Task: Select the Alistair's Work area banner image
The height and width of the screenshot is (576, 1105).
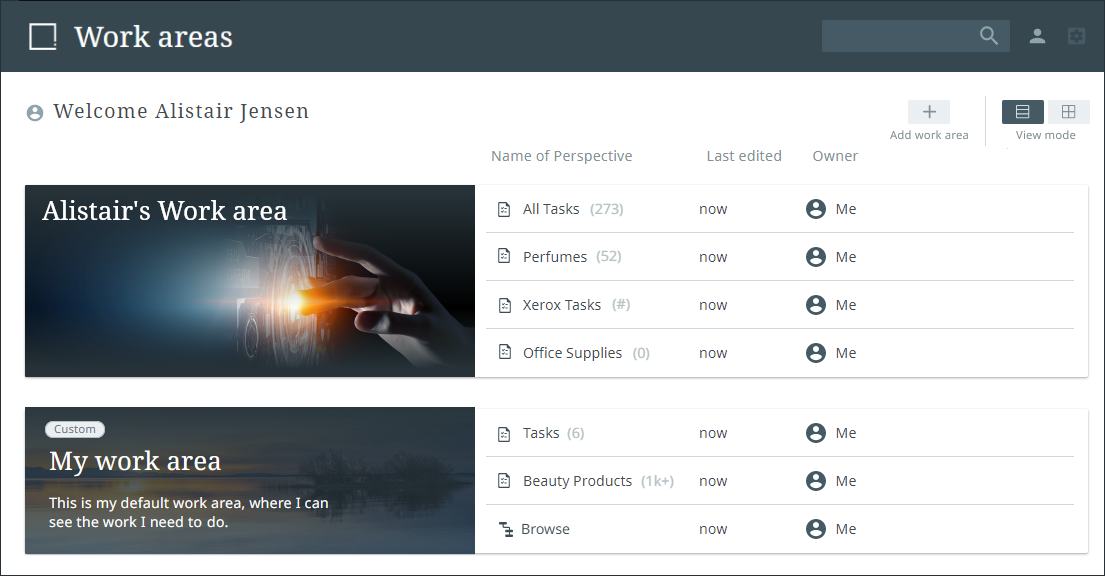Action: [x=250, y=290]
